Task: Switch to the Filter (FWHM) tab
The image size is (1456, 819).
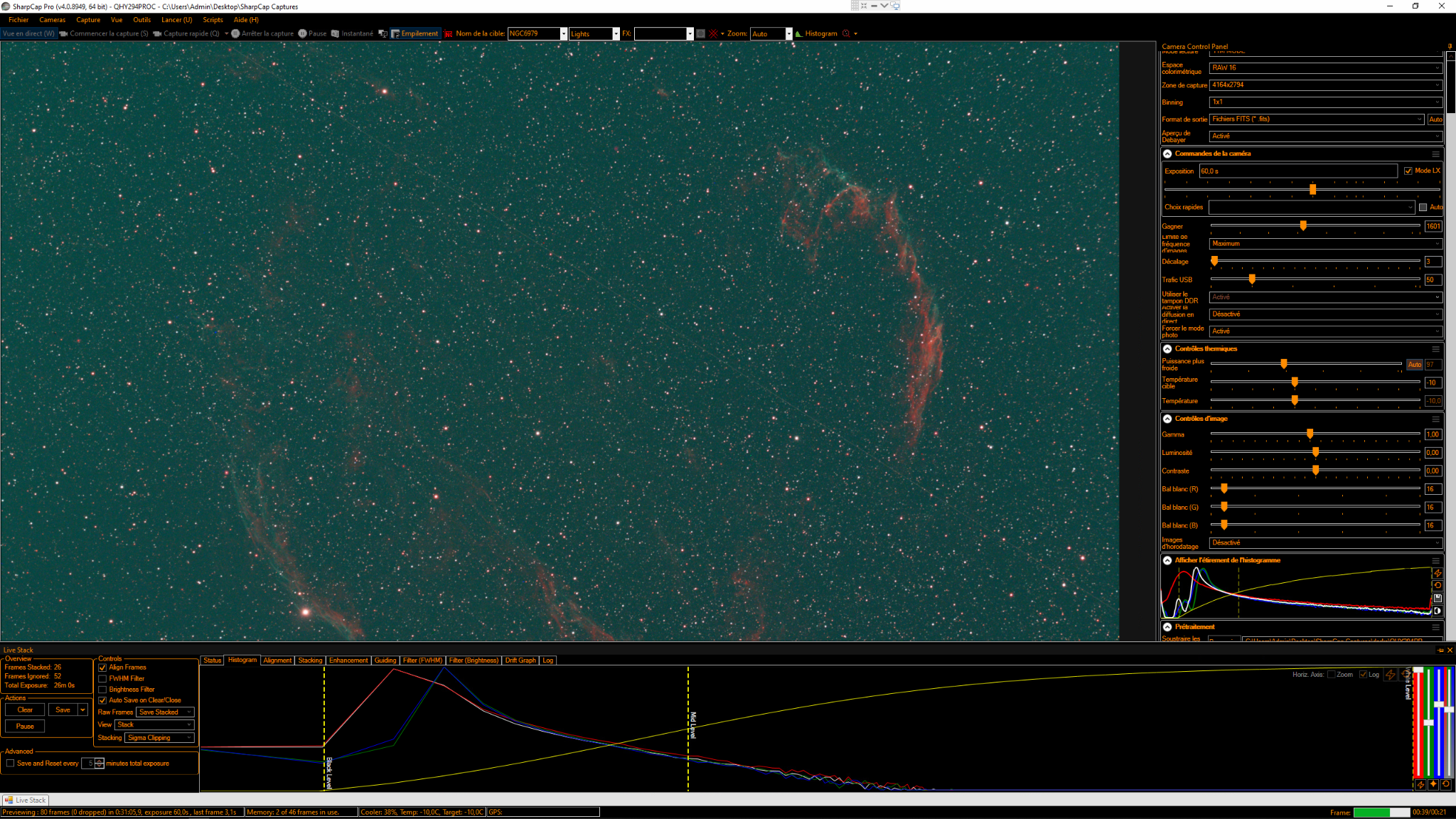Action: tap(422, 660)
